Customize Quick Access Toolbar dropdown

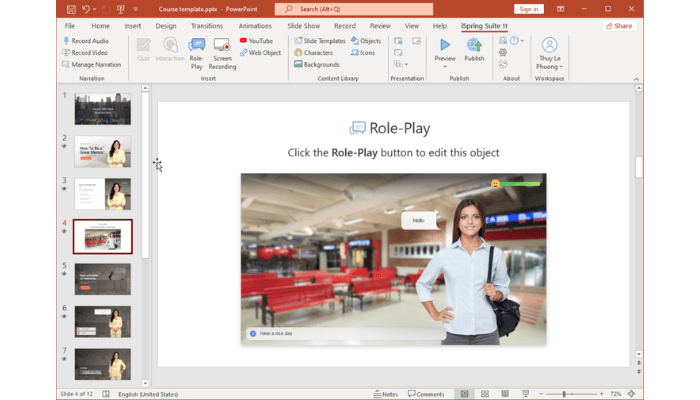coord(135,9)
